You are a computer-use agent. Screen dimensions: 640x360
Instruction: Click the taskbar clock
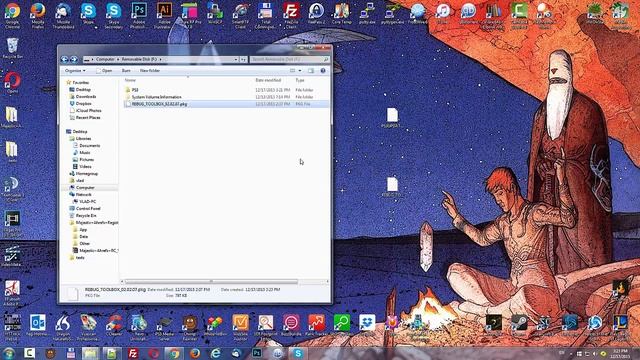[x=620, y=353]
